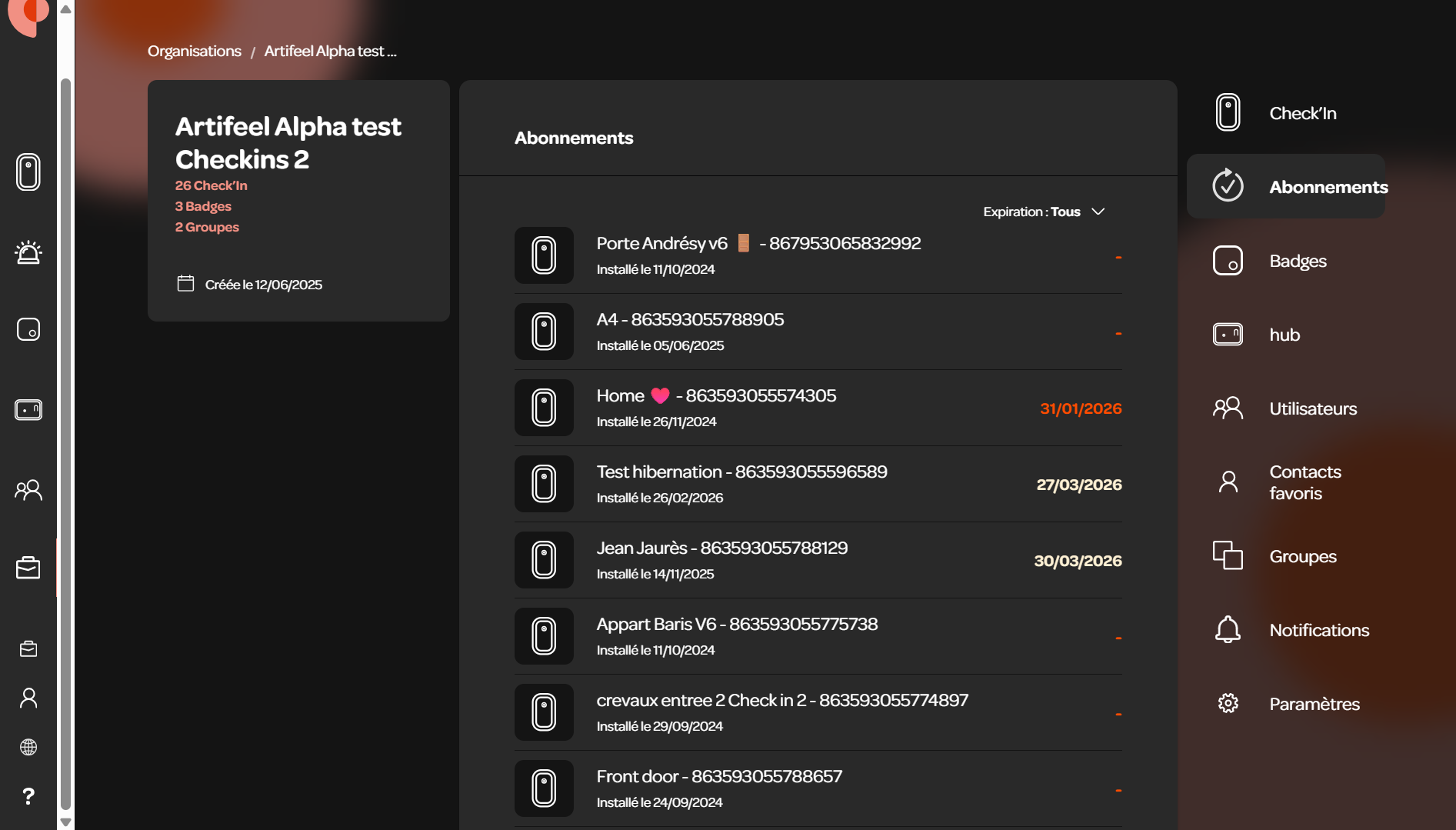The width and height of the screenshot is (1456, 830).
Task: Click the sidebar scrollbar up arrow
Action: click(x=66, y=9)
